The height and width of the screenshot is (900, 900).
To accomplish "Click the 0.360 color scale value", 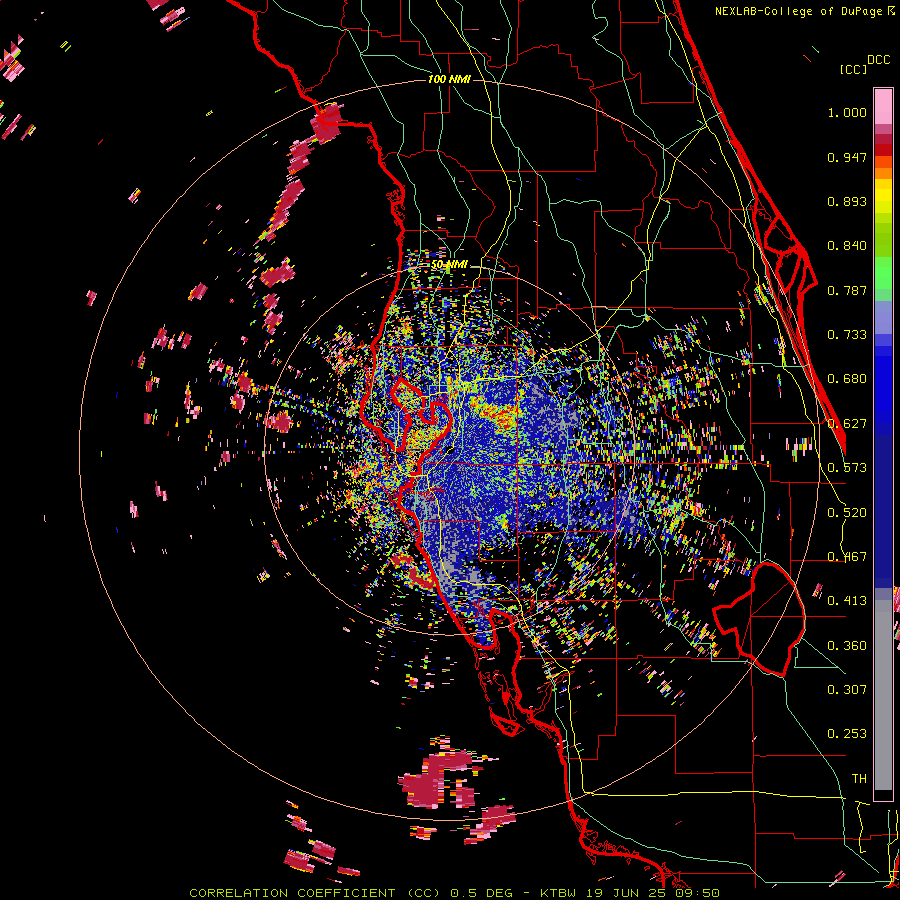I will [847, 646].
